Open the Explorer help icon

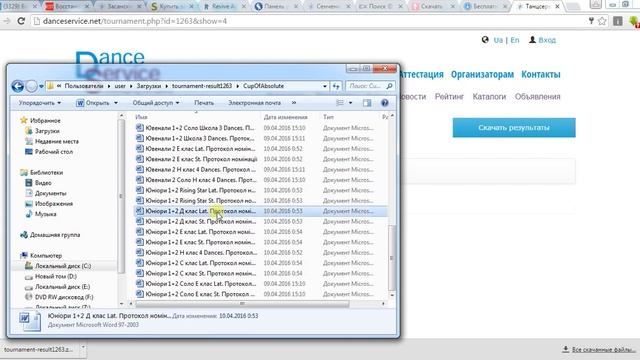(x=384, y=103)
